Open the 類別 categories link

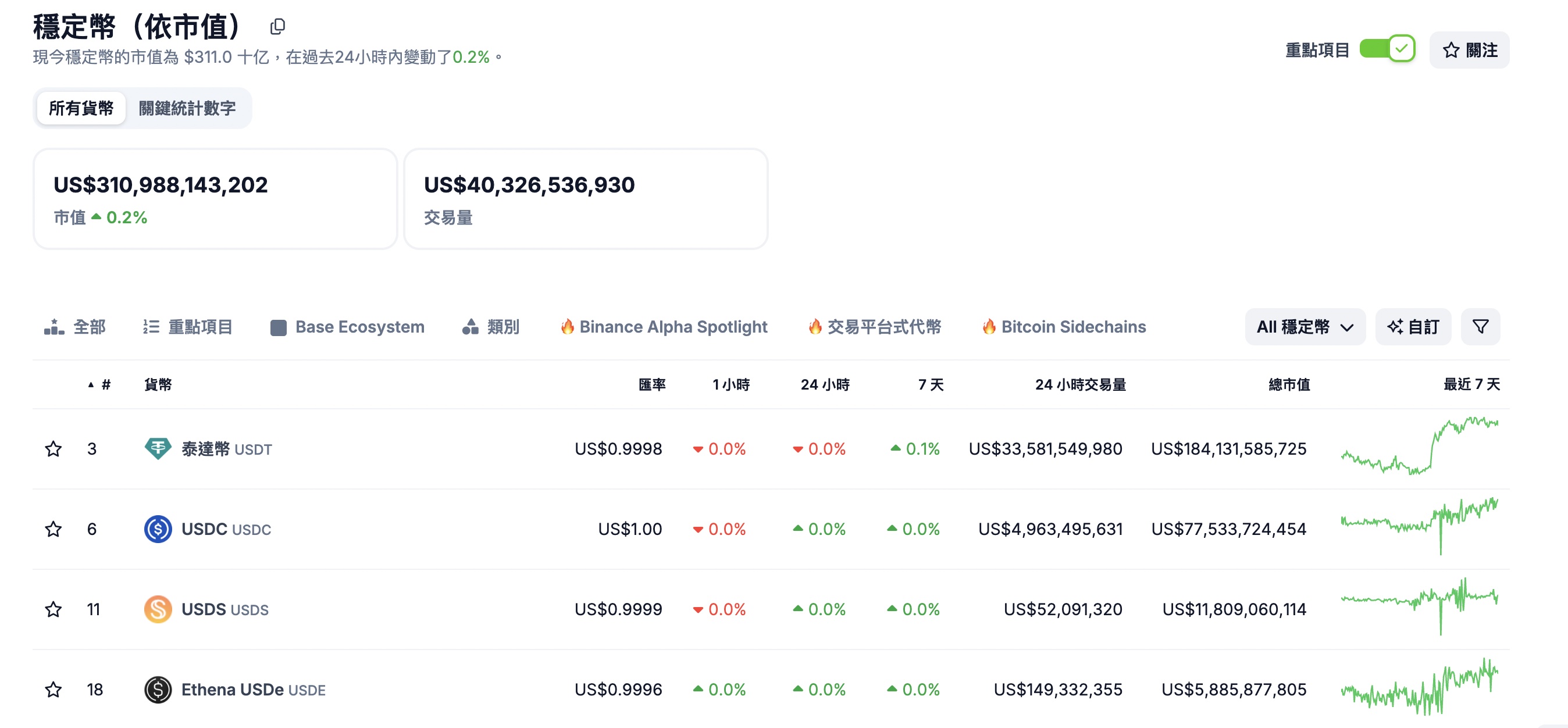pyautogui.click(x=491, y=327)
